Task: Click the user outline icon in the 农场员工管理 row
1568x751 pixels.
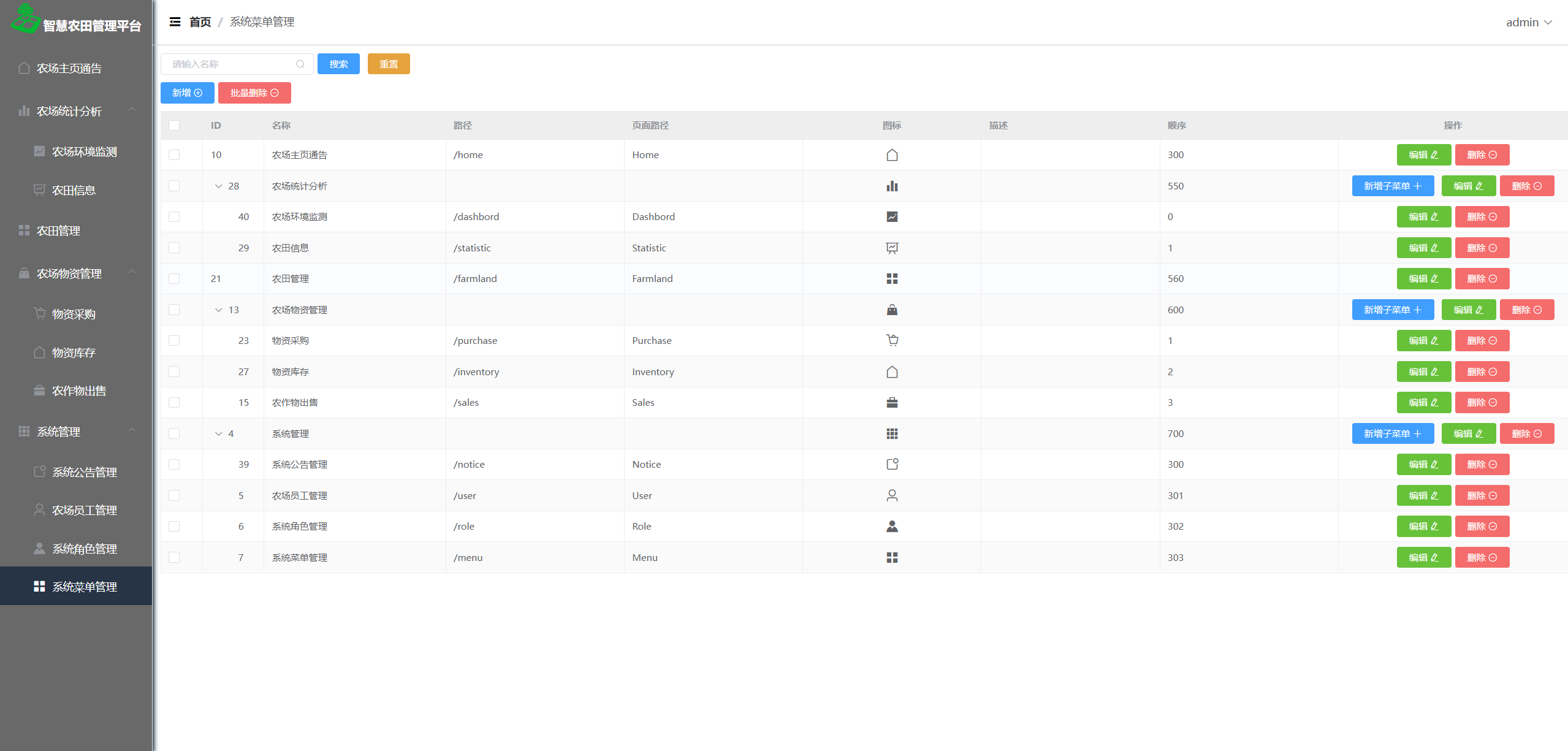Action: [x=892, y=495]
